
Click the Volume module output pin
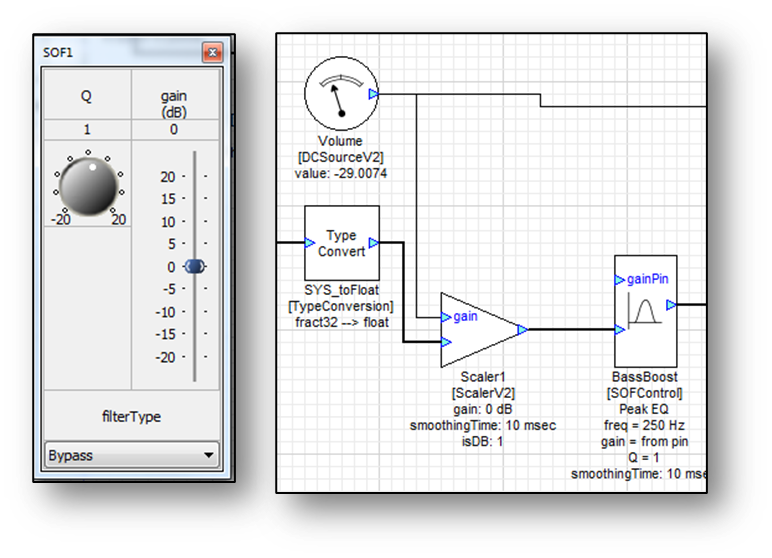(x=373, y=95)
